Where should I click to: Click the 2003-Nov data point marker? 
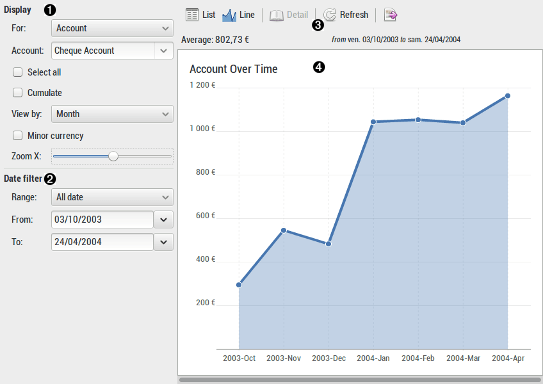pos(284,231)
